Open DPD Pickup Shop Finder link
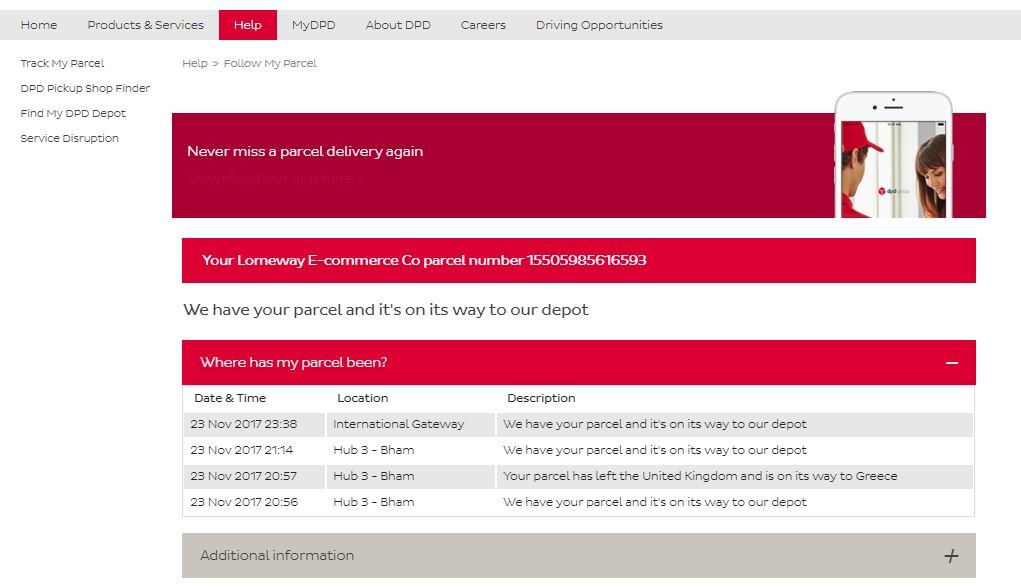The height and width of the screenshot is (587, 1021). (85, 88)
